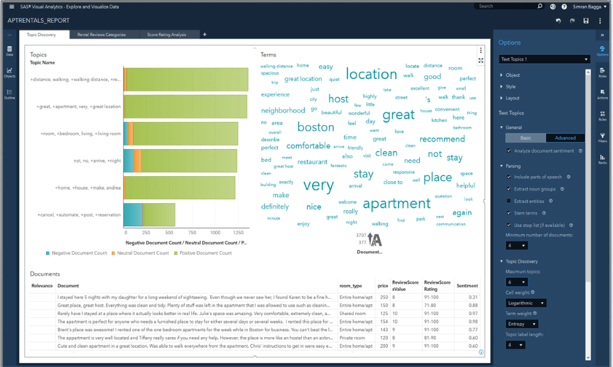Click the Positive Document Count legend swatch
Viewport: 613px width, 367px height.
click(176, 253)
